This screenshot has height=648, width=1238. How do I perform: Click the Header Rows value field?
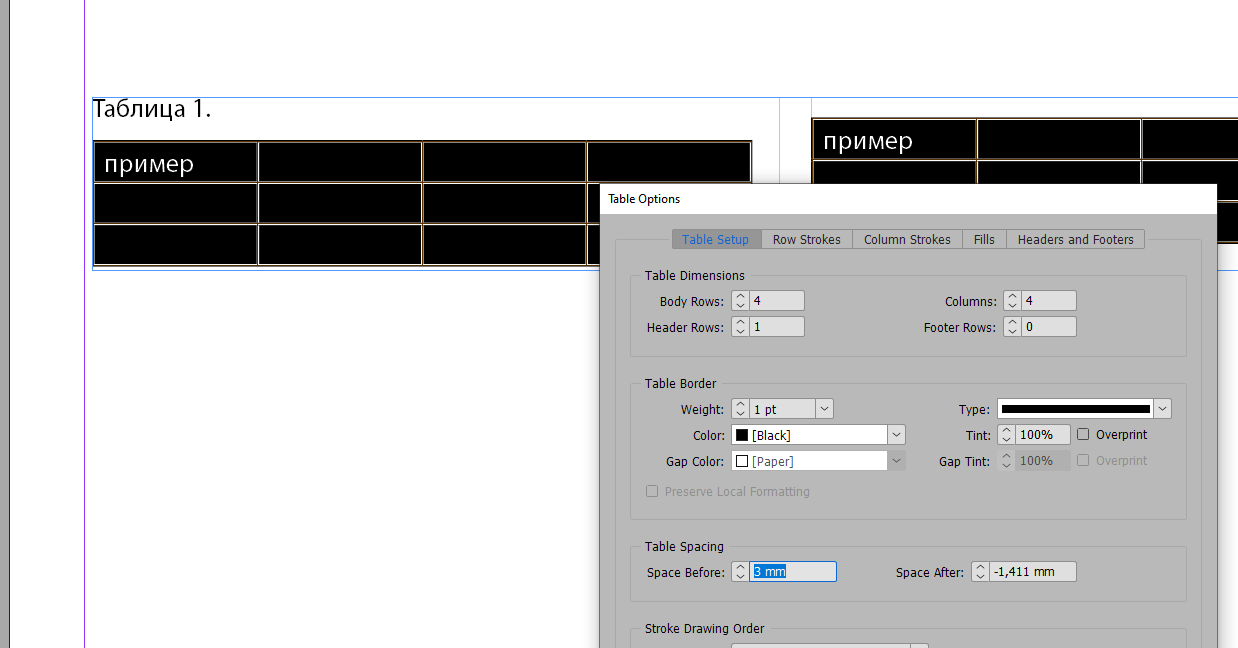[x=777, y=327]
